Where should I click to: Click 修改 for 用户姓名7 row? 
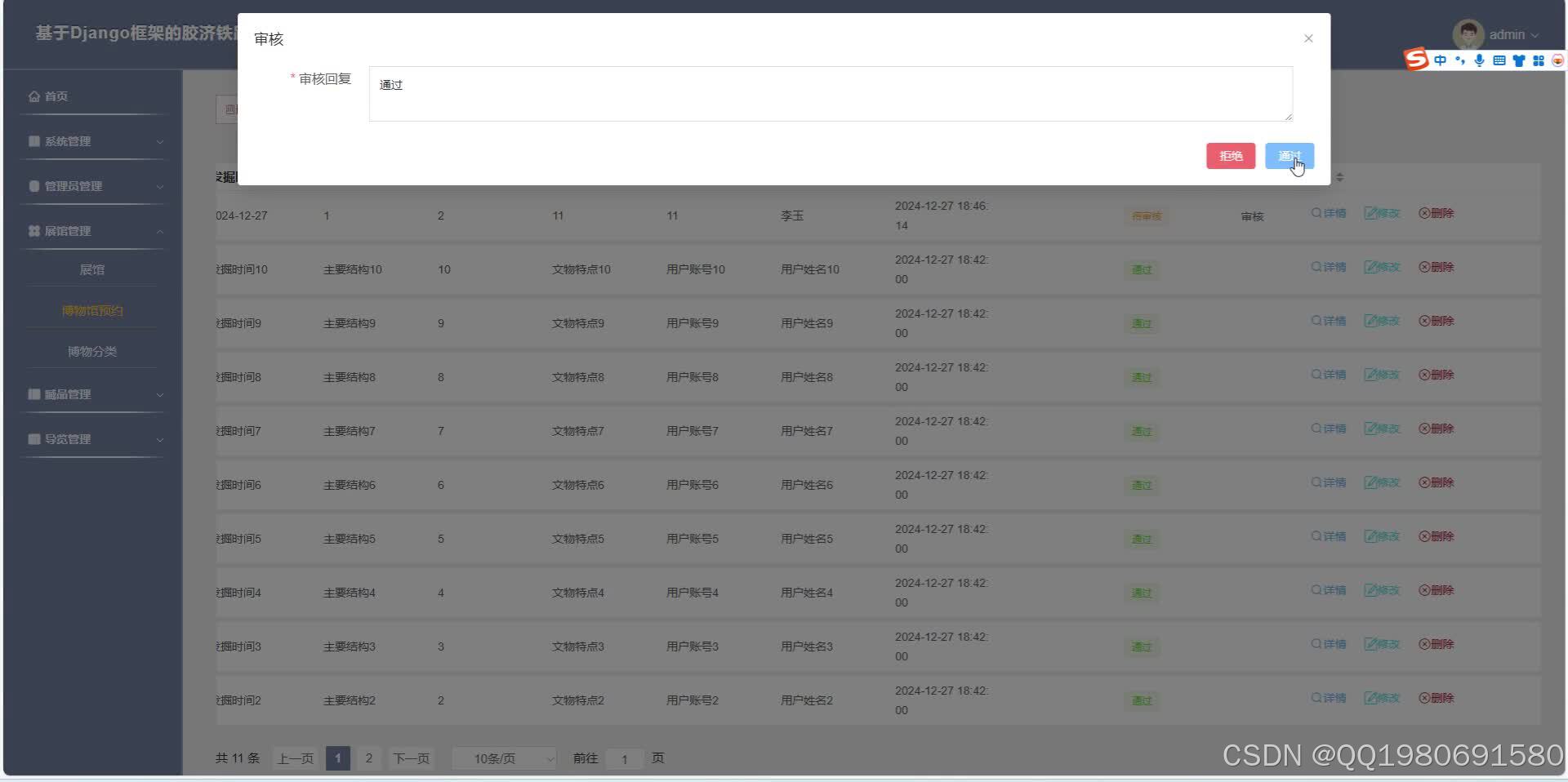[x=1382, y=429]
